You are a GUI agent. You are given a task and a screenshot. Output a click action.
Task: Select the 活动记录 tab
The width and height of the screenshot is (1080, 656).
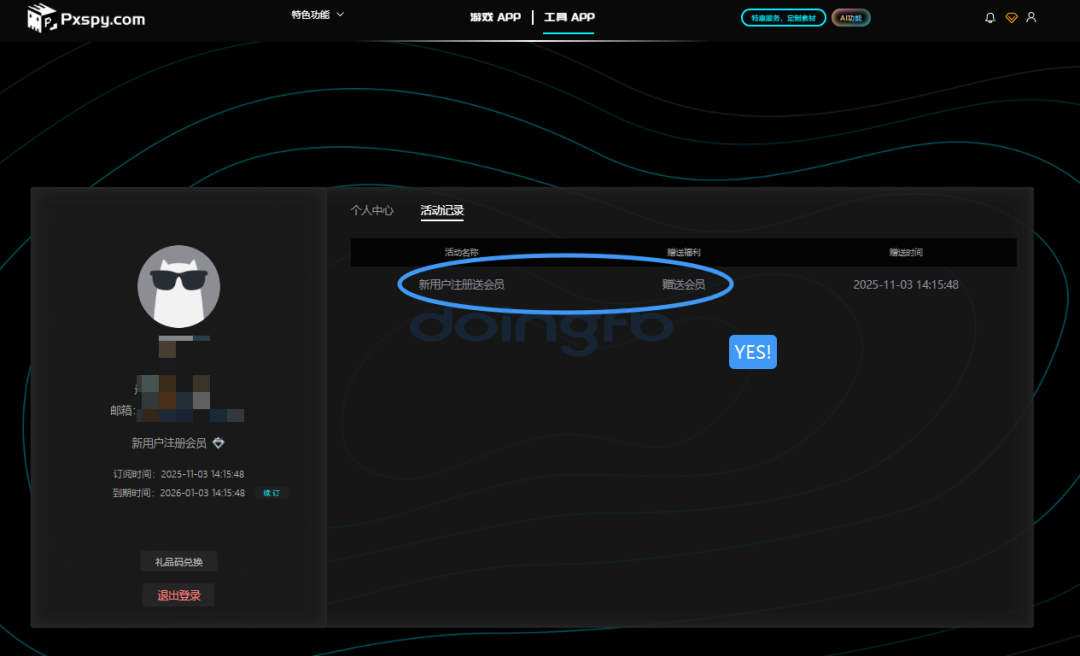click(x=442, y=211)
